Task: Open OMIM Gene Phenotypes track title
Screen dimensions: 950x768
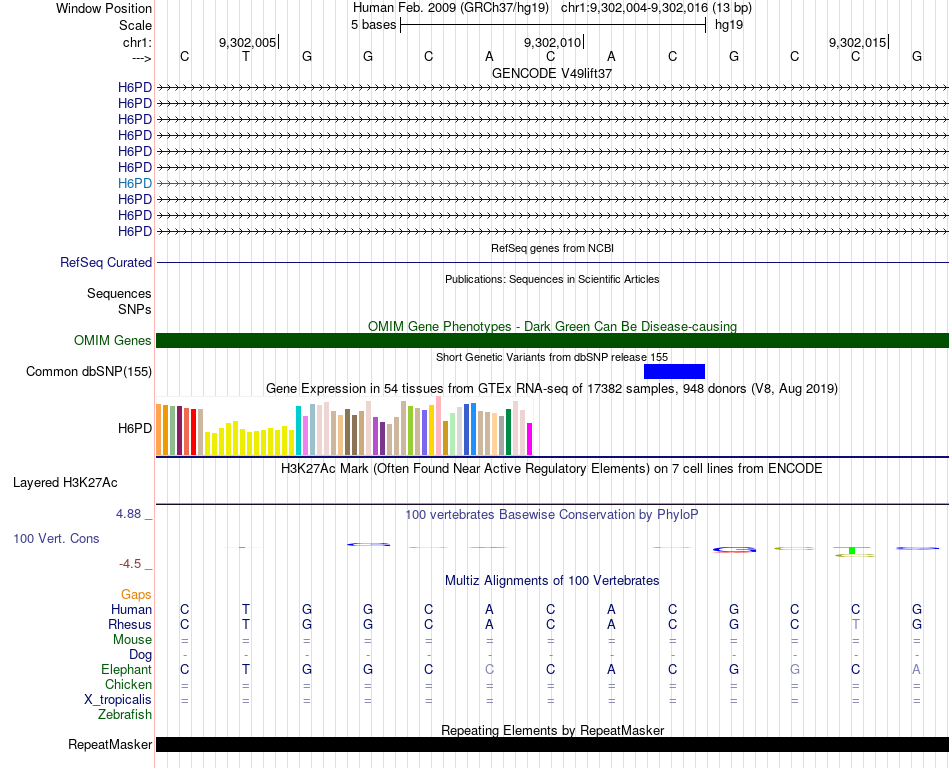Action: coord(552,326)
